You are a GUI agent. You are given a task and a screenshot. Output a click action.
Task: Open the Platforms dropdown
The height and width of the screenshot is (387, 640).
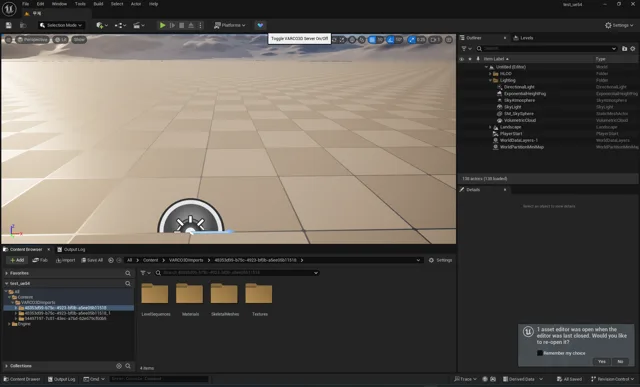[230, 25]
